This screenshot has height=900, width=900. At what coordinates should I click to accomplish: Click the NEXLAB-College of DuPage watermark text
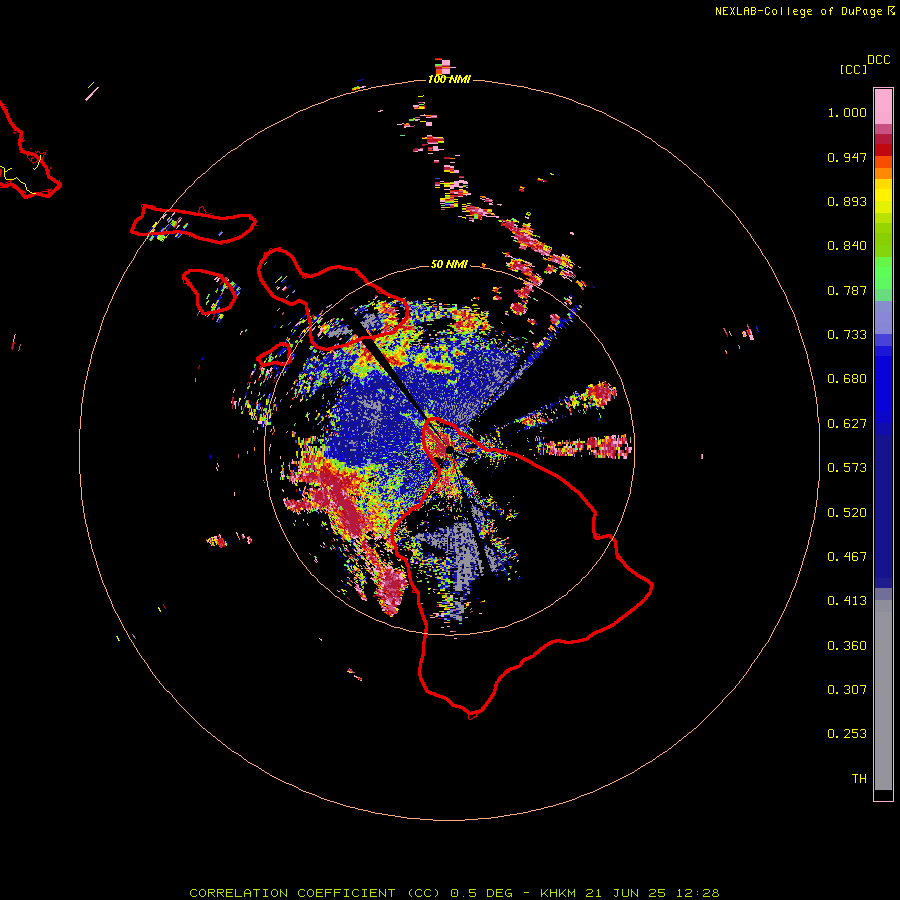click(x=798, y=11)
